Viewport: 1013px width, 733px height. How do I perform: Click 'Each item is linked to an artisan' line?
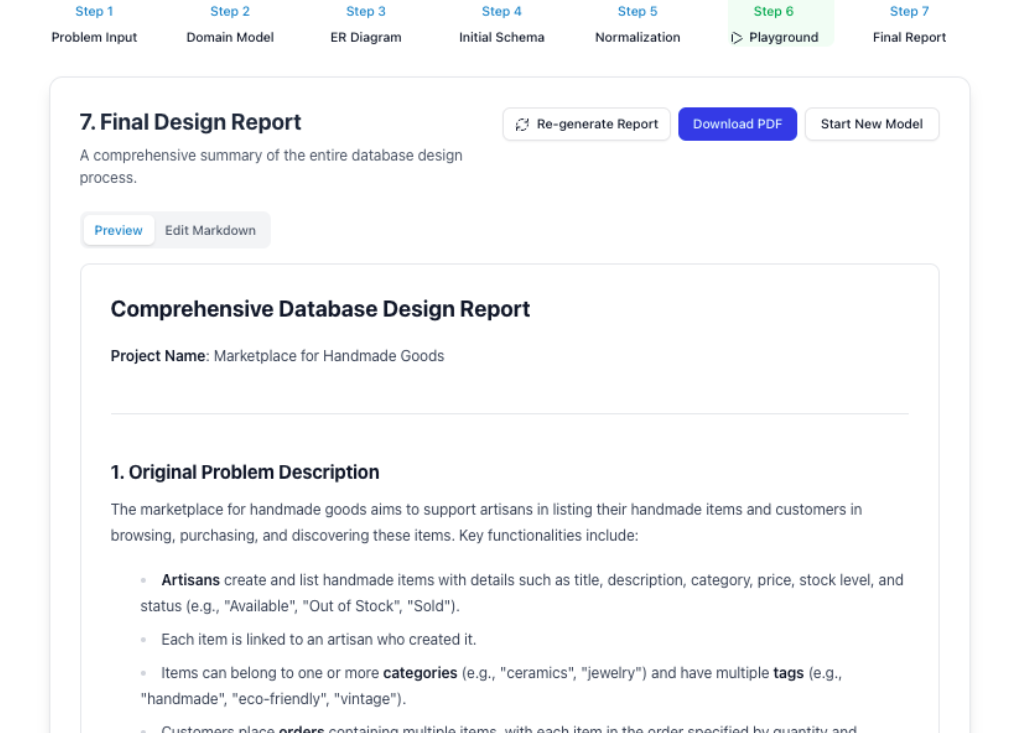point(319,639)
